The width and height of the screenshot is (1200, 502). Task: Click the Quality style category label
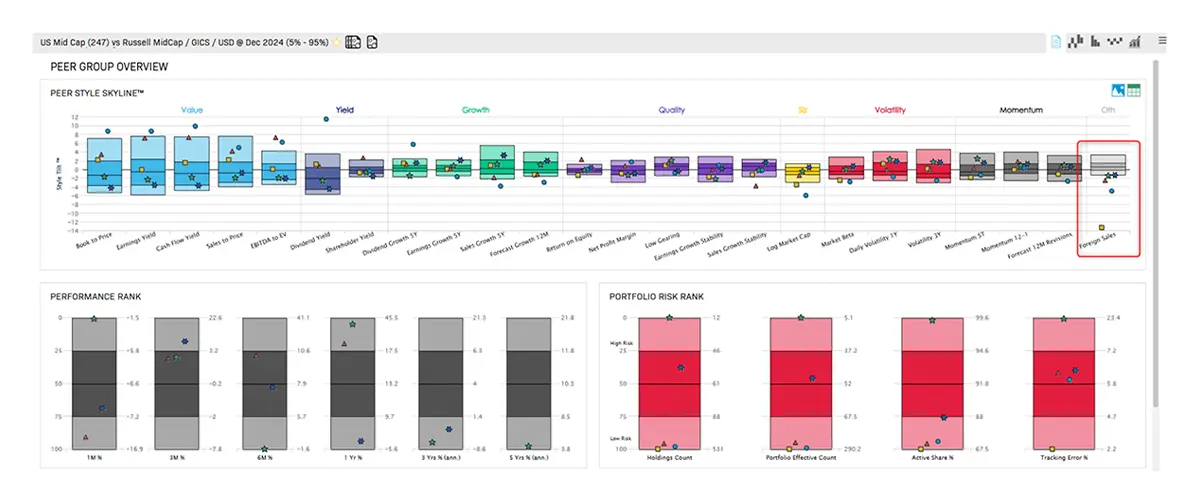(672, 110)
